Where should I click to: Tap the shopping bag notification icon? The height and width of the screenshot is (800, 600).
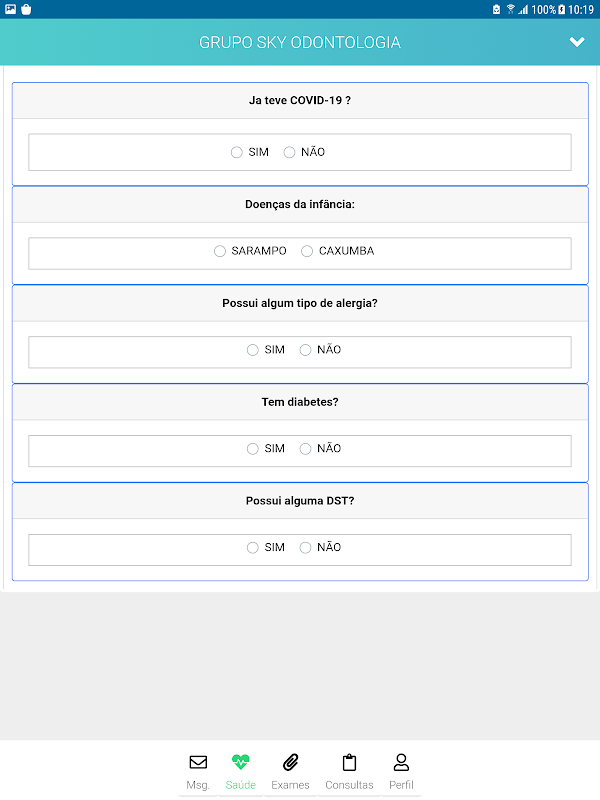pyautogui.click(x=27, y=9)
